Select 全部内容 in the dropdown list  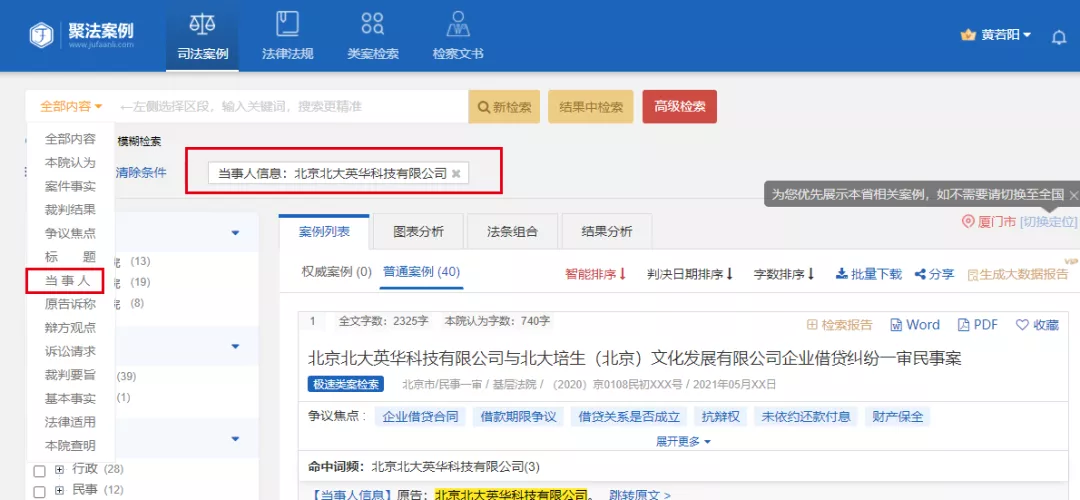(70, 138)
